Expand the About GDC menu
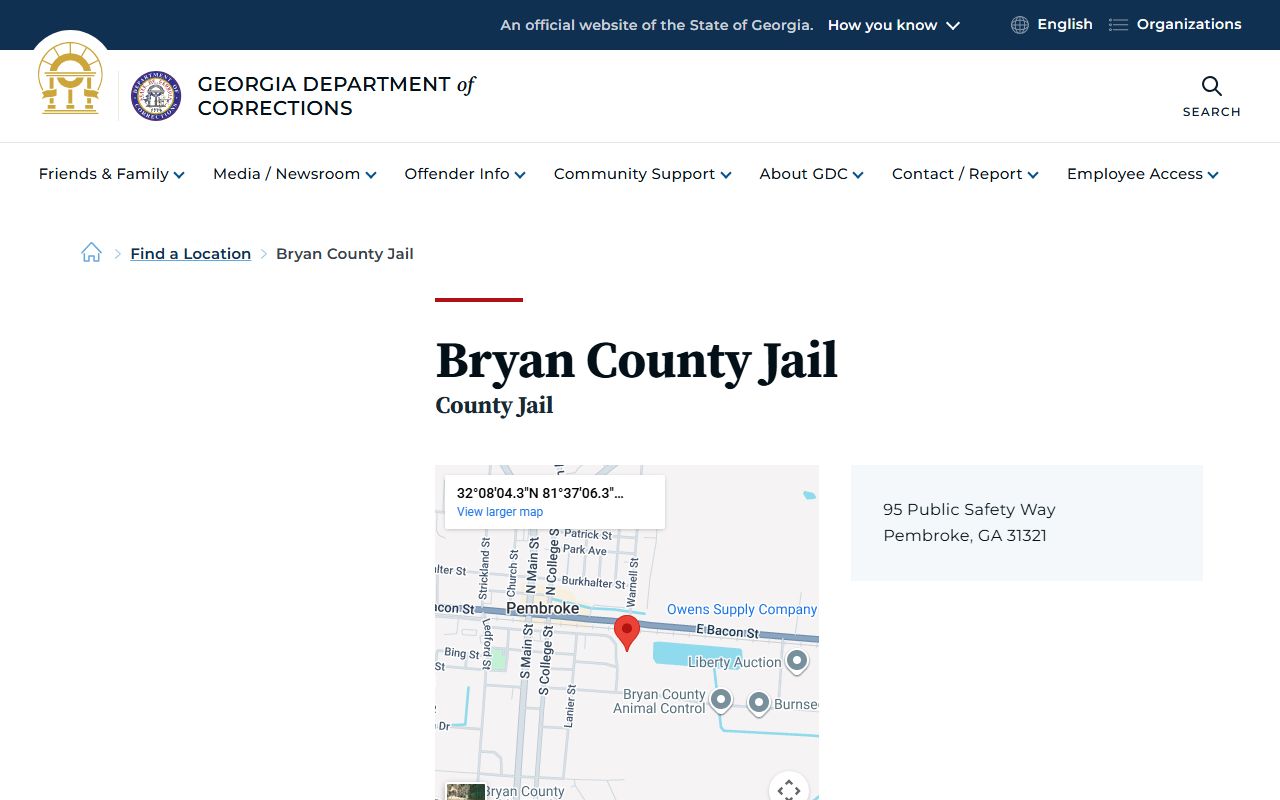The height and width of the screenshot is (800, 1280). coord(812,174)
